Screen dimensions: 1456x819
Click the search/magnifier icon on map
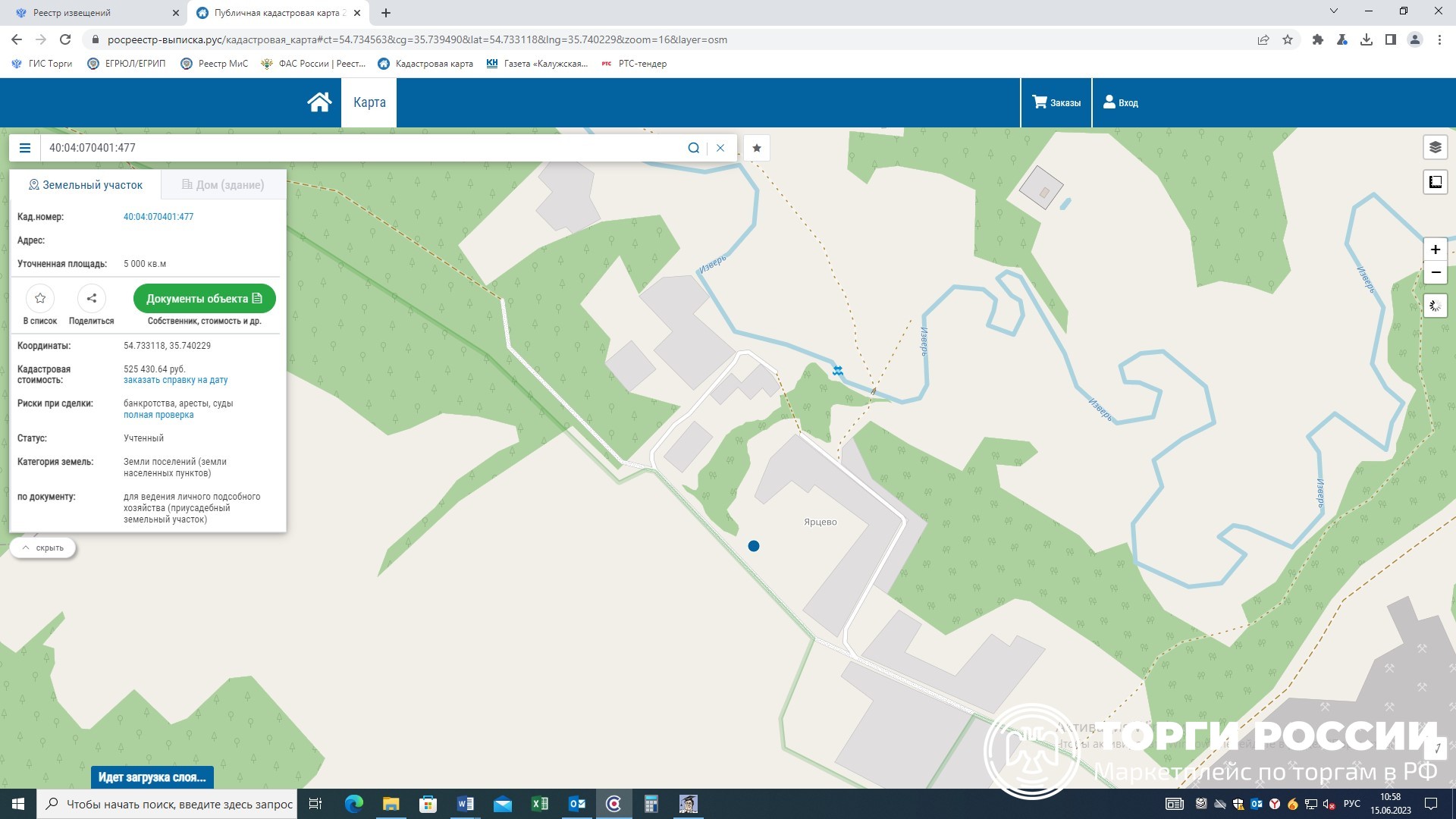pyautogui.click(x=693, y=148)
